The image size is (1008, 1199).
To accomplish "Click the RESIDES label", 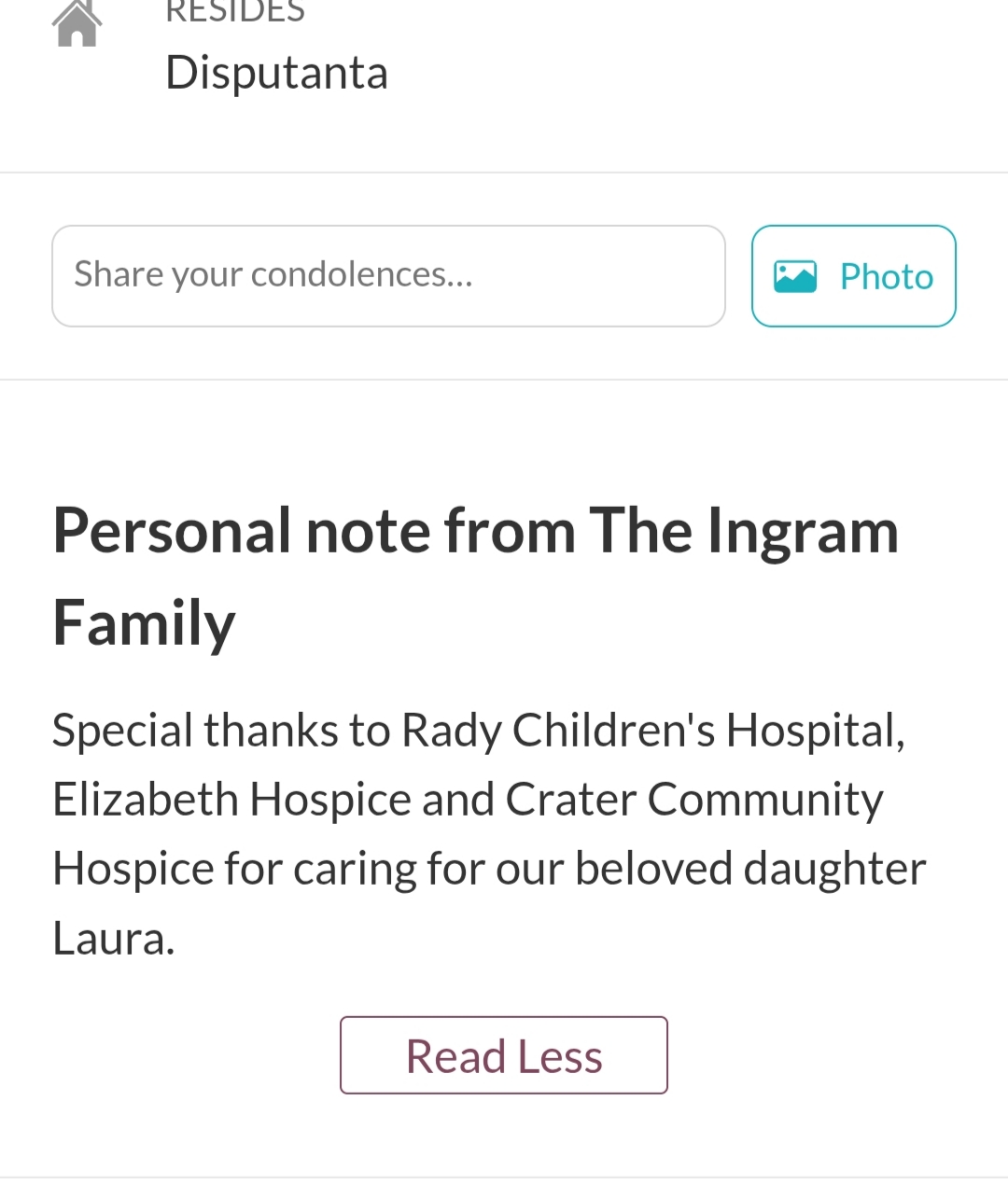I will tap(235, 12).
